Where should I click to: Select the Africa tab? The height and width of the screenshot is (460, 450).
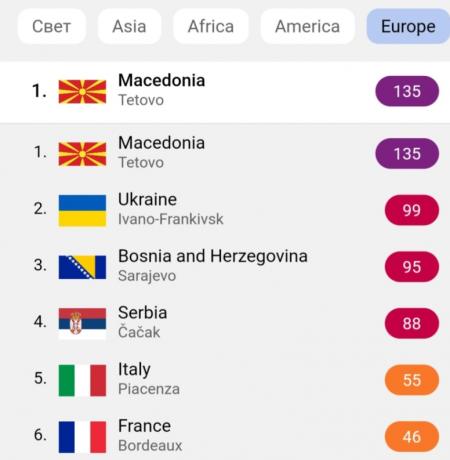[x=211, y=26]
